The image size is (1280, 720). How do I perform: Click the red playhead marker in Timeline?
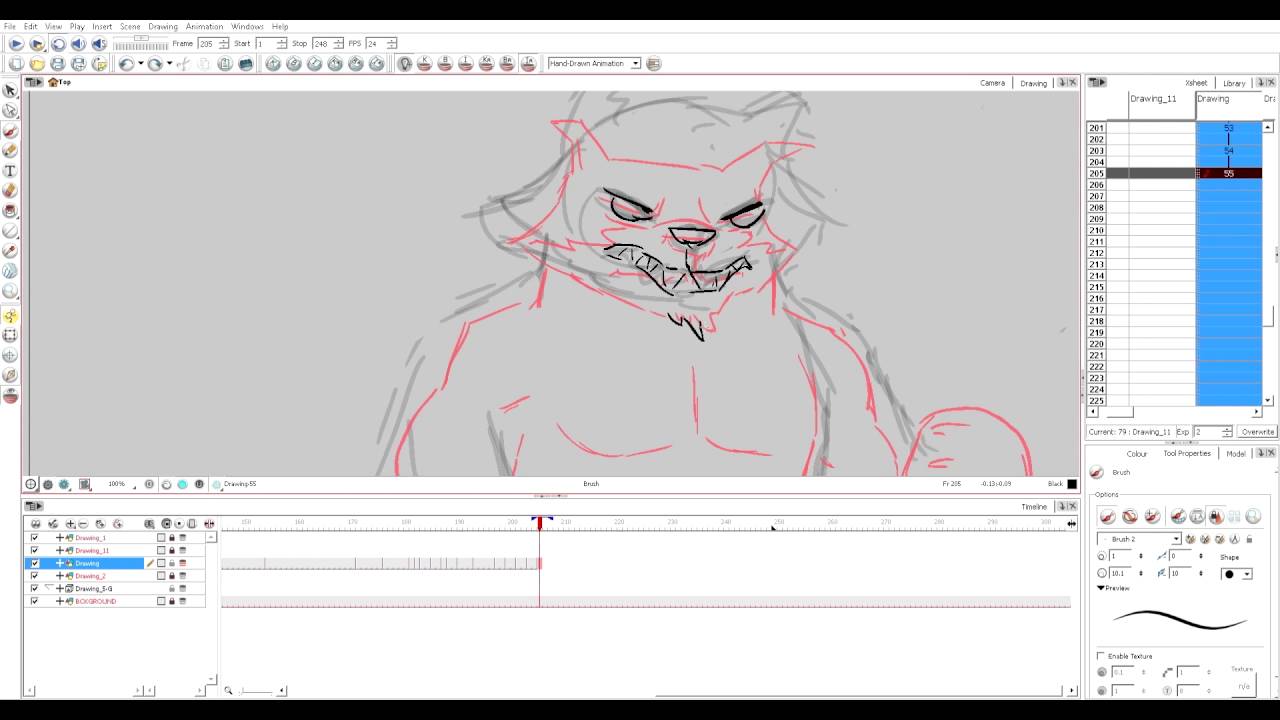tap(539, 523)
